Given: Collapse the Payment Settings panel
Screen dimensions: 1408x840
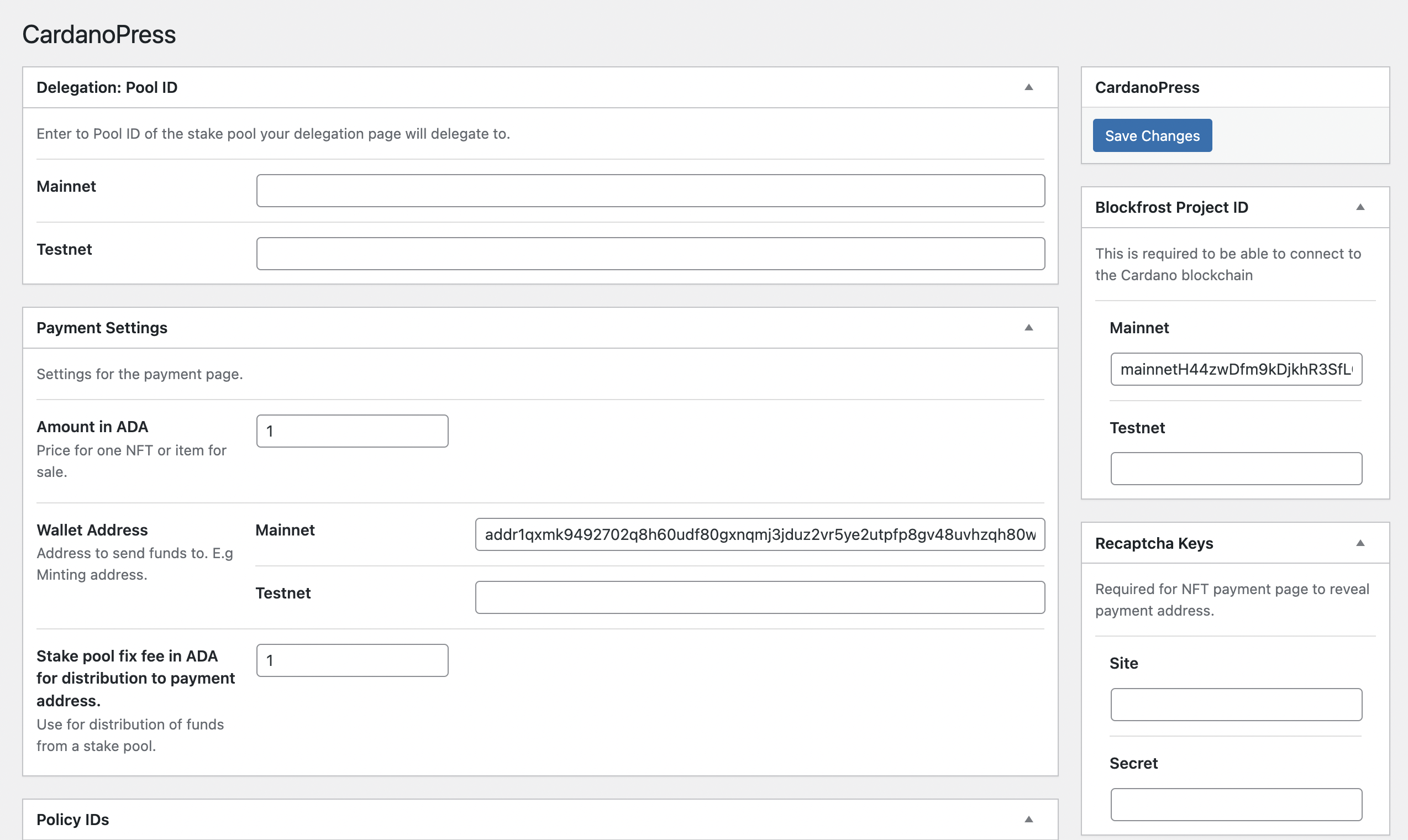Looking at the screenshot, I should click(1028, 328).
